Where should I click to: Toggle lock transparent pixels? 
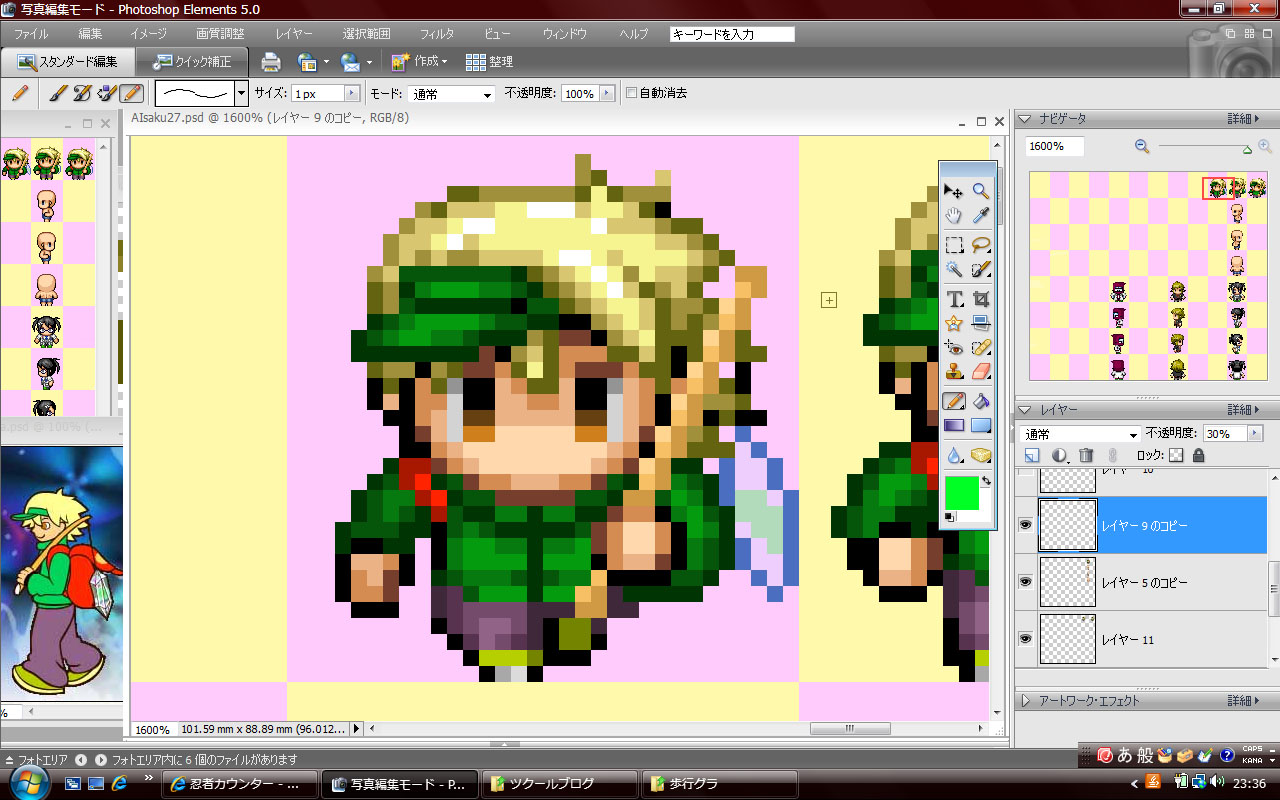tap(1176, 456)
